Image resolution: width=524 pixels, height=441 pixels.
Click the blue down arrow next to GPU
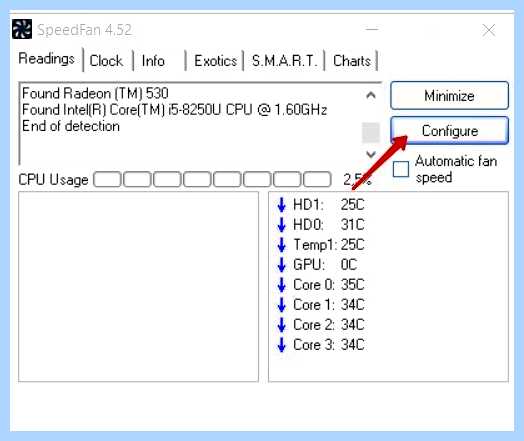click(281, 265)
